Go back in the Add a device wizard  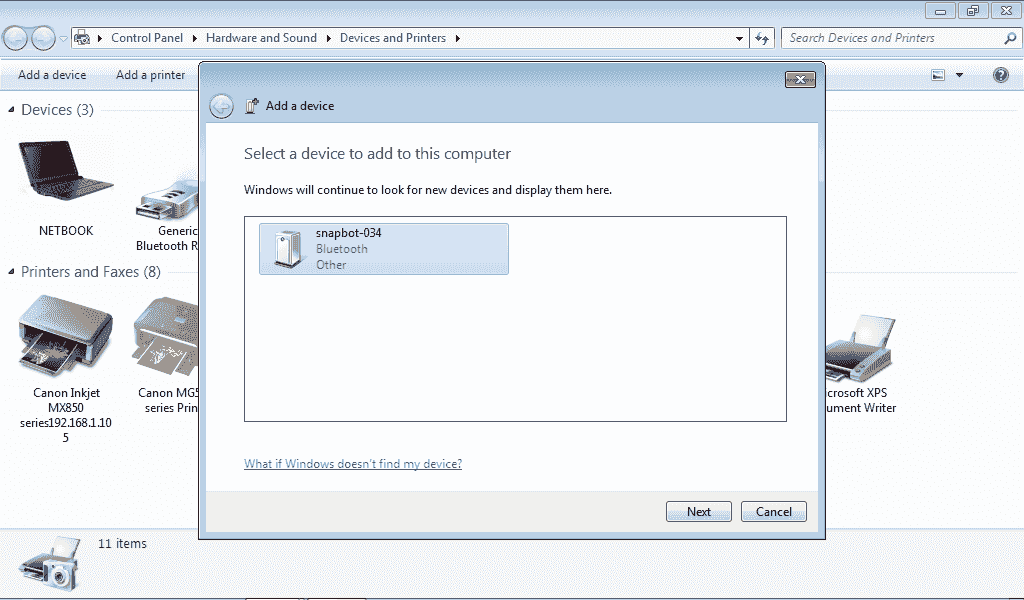point(222,106)
